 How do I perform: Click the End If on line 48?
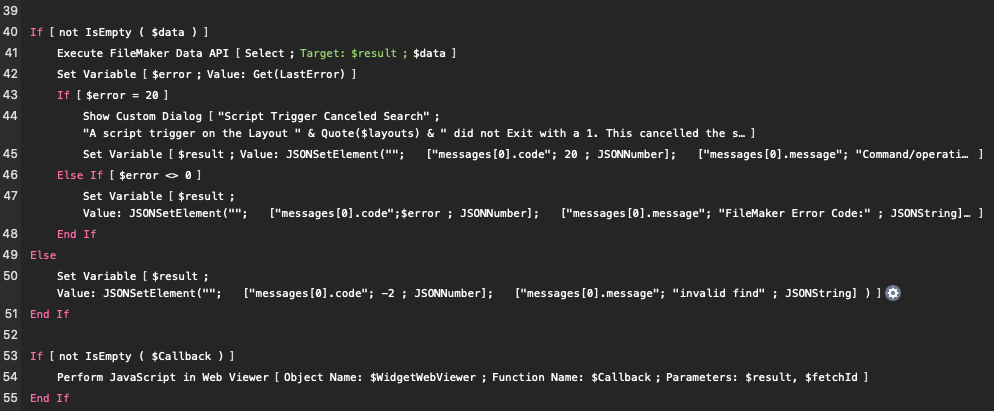click(x=77, y=234)
